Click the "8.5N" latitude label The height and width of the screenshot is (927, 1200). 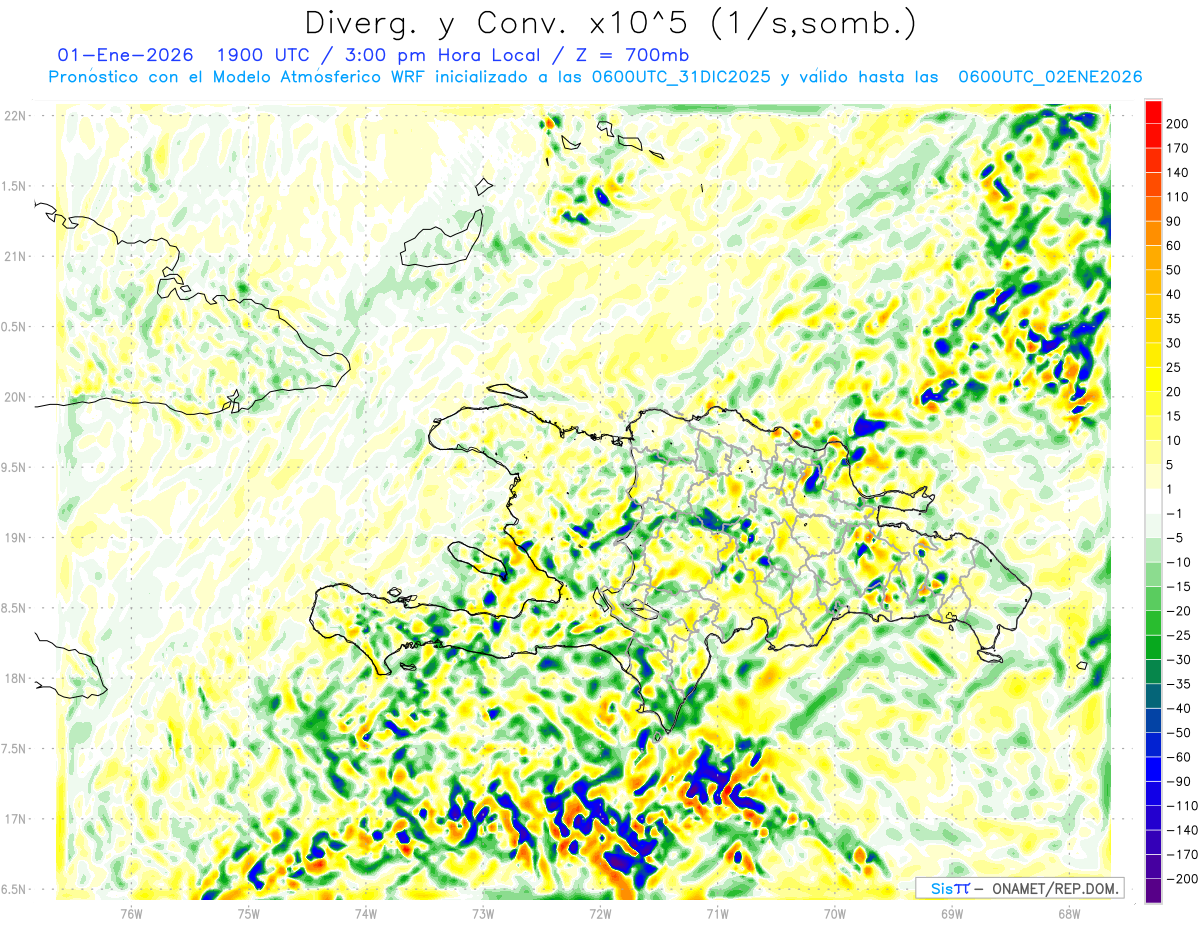tap(15, 608)
